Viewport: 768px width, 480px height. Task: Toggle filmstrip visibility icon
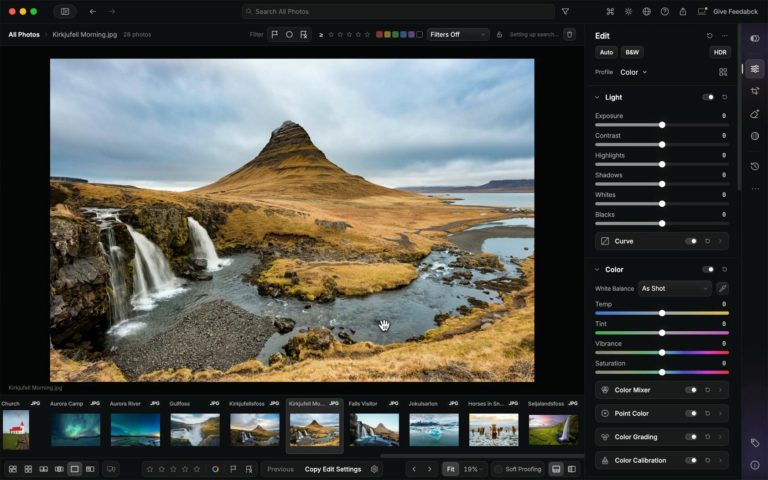[x=556, y=469]
